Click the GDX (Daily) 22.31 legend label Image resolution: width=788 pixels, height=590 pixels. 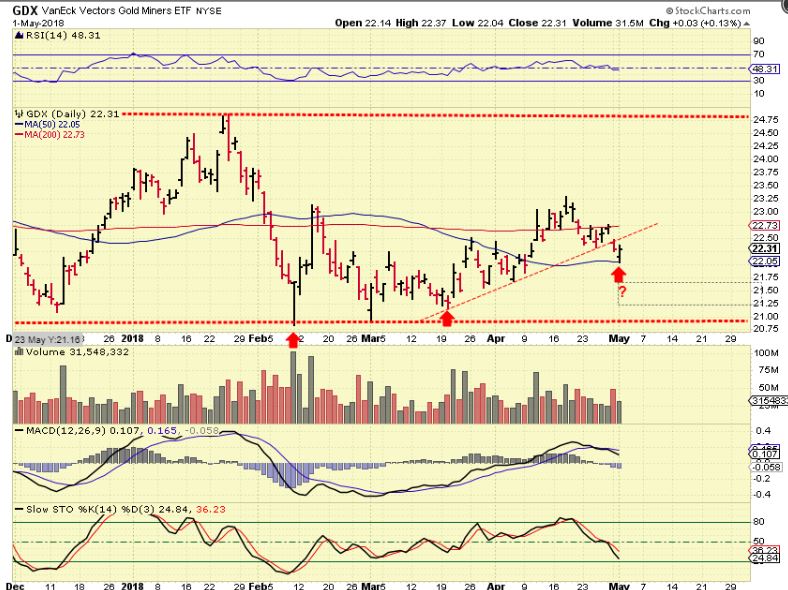[72, 114]
